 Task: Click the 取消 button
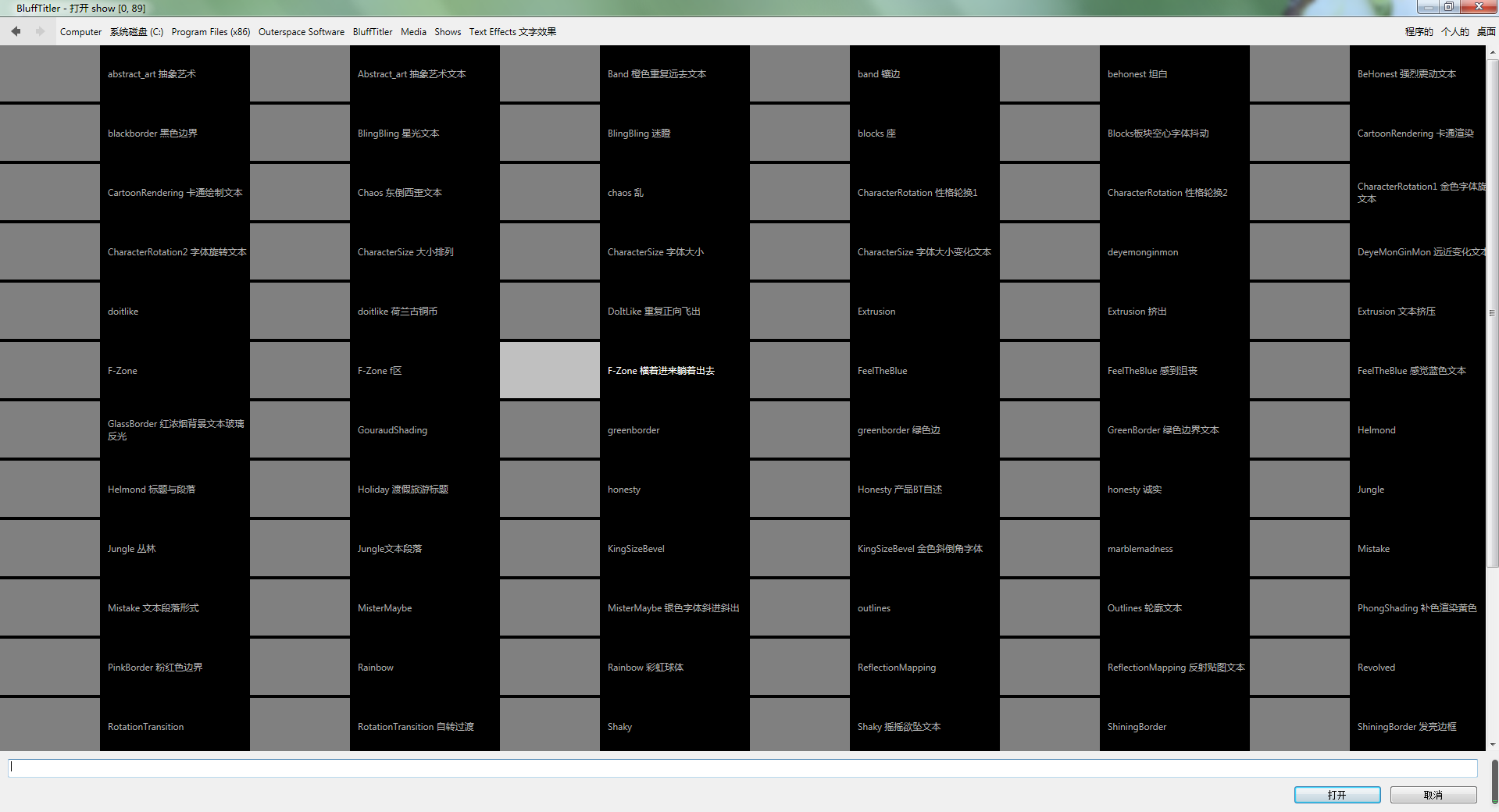[x=1433, y=795]
